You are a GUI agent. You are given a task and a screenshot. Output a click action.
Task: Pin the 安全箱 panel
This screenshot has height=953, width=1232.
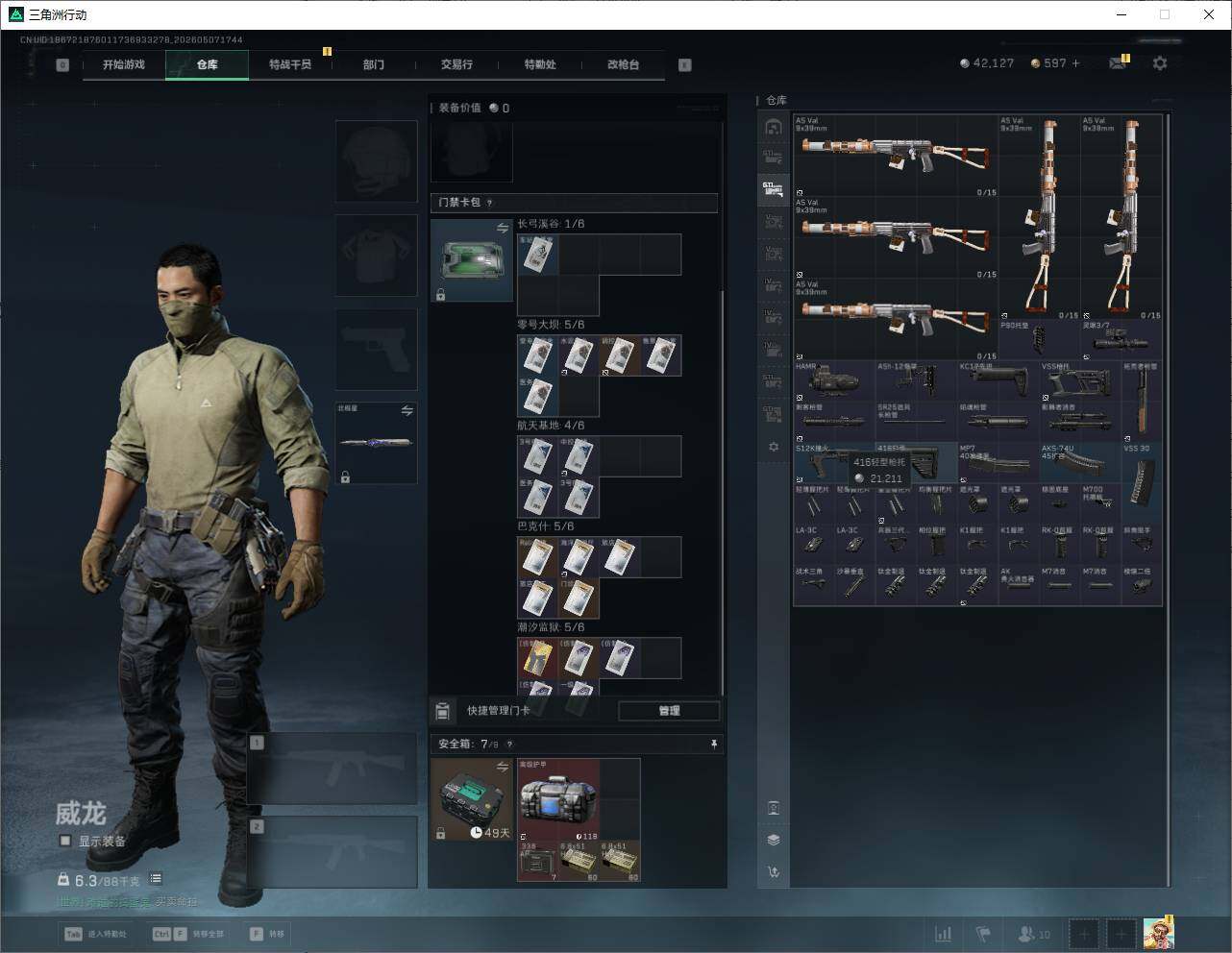(x=713, y=744)
